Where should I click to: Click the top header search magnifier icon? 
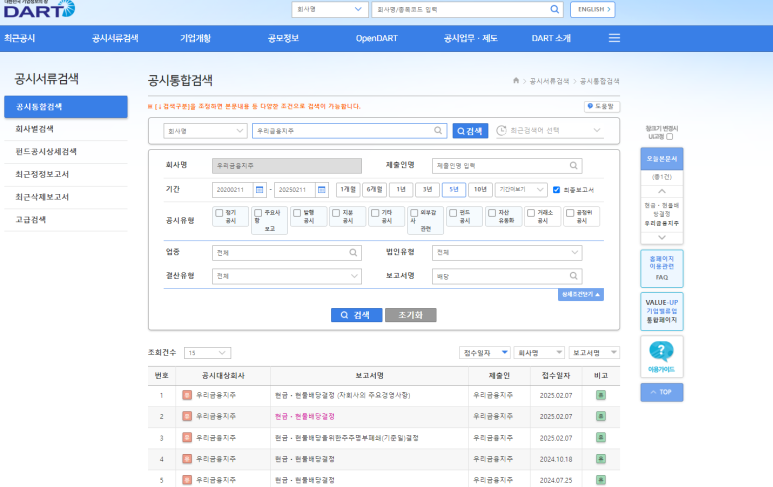(x=555, y=9)
